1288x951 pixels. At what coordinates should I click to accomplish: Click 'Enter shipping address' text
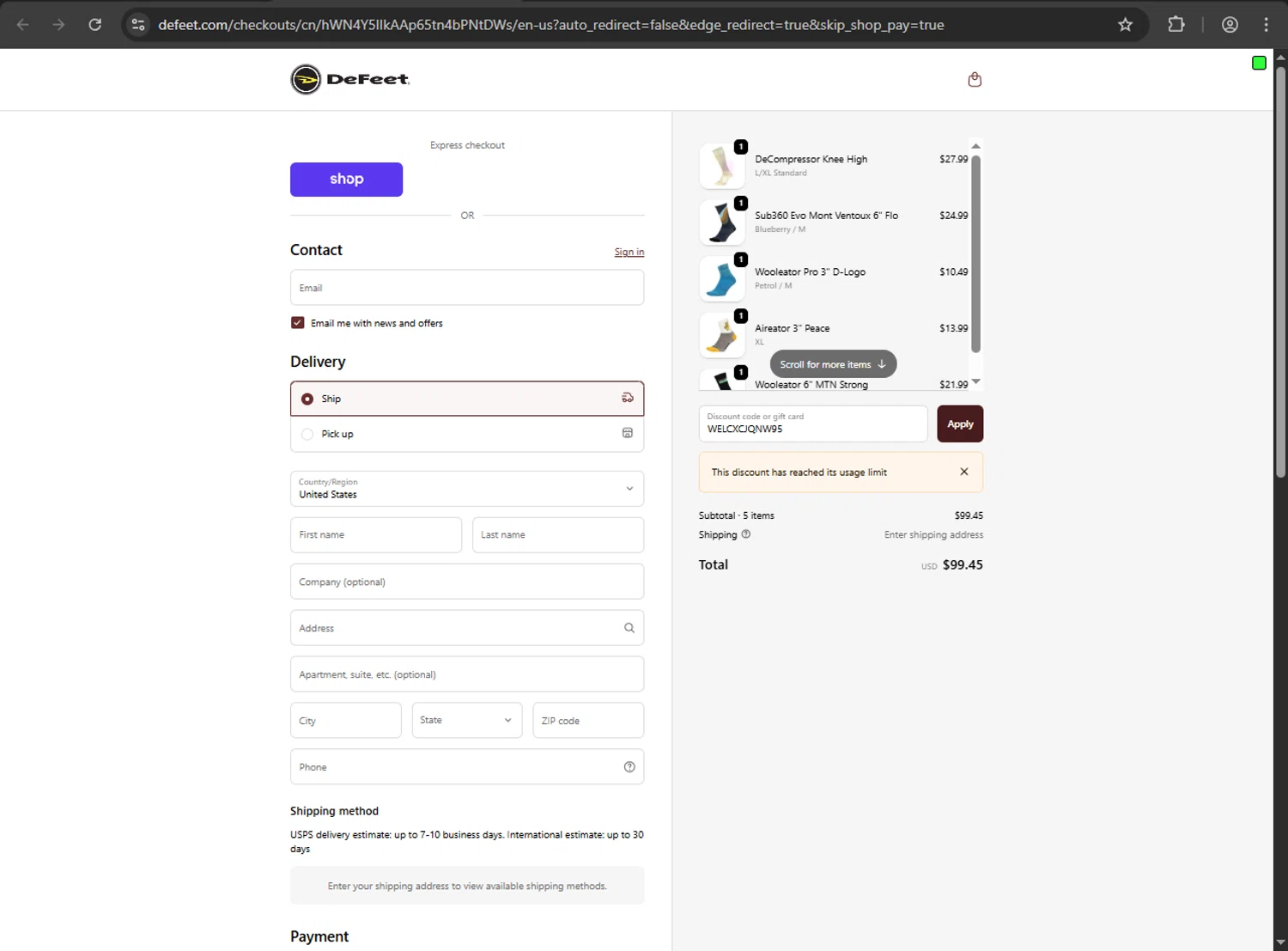(x=933, y=534)
